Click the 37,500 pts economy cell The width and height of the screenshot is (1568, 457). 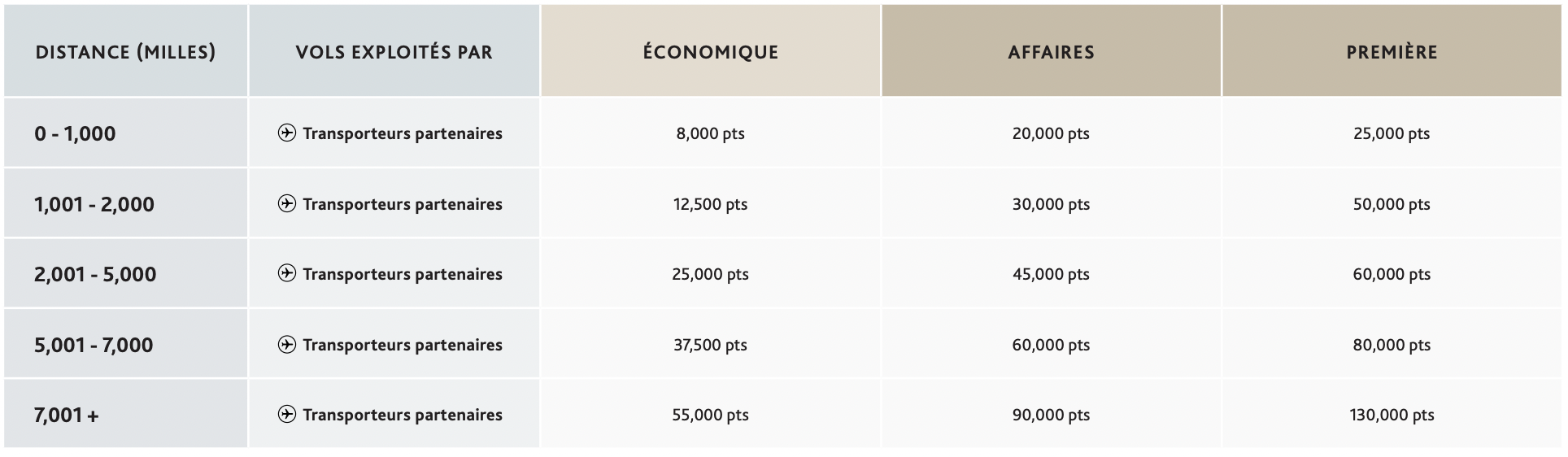711,345
